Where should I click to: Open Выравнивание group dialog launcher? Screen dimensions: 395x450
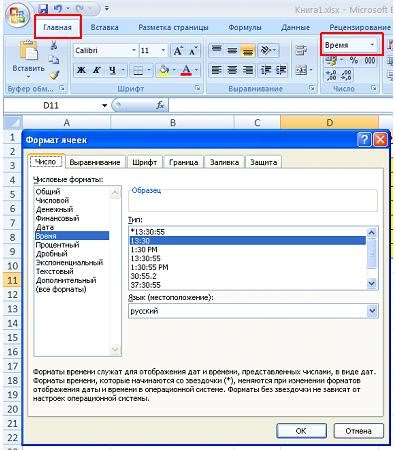click(312, 88)
